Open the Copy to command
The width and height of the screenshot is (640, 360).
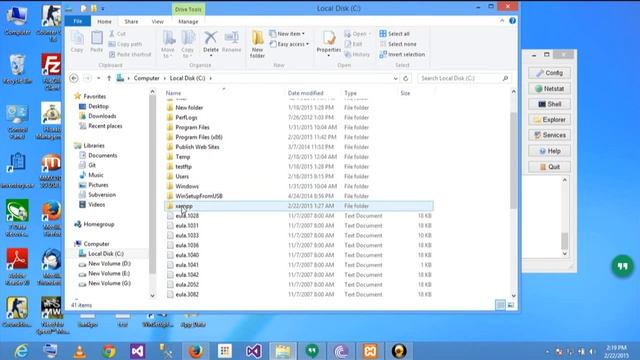point(188,44)
